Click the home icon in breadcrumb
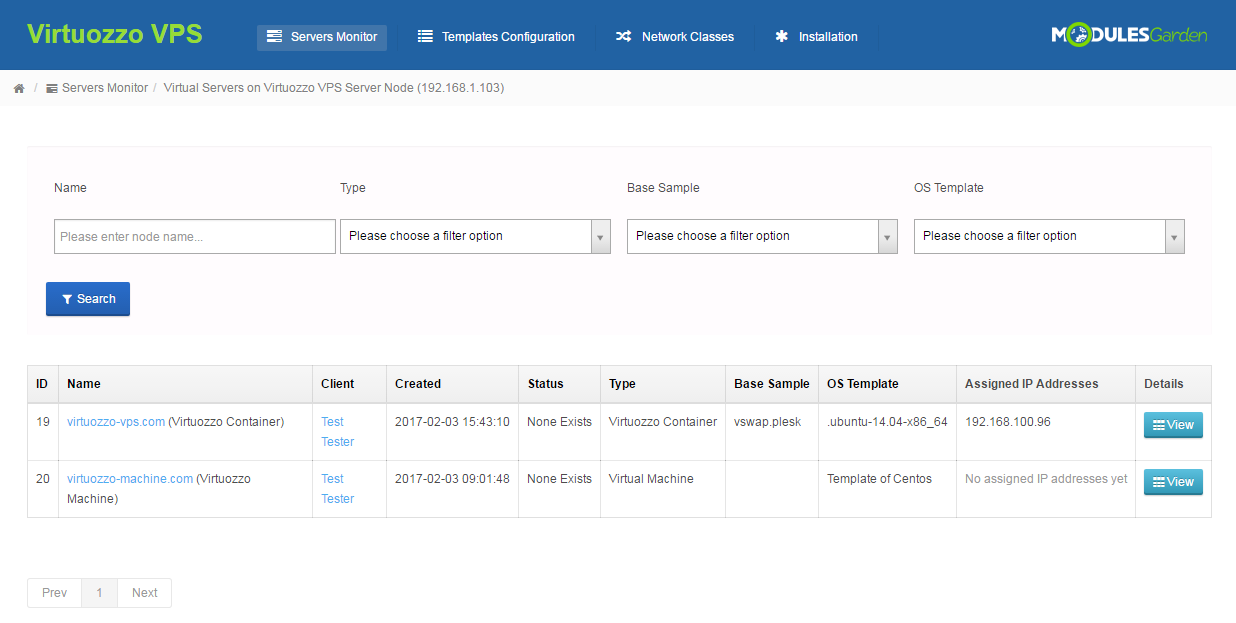 click(19, 89)
